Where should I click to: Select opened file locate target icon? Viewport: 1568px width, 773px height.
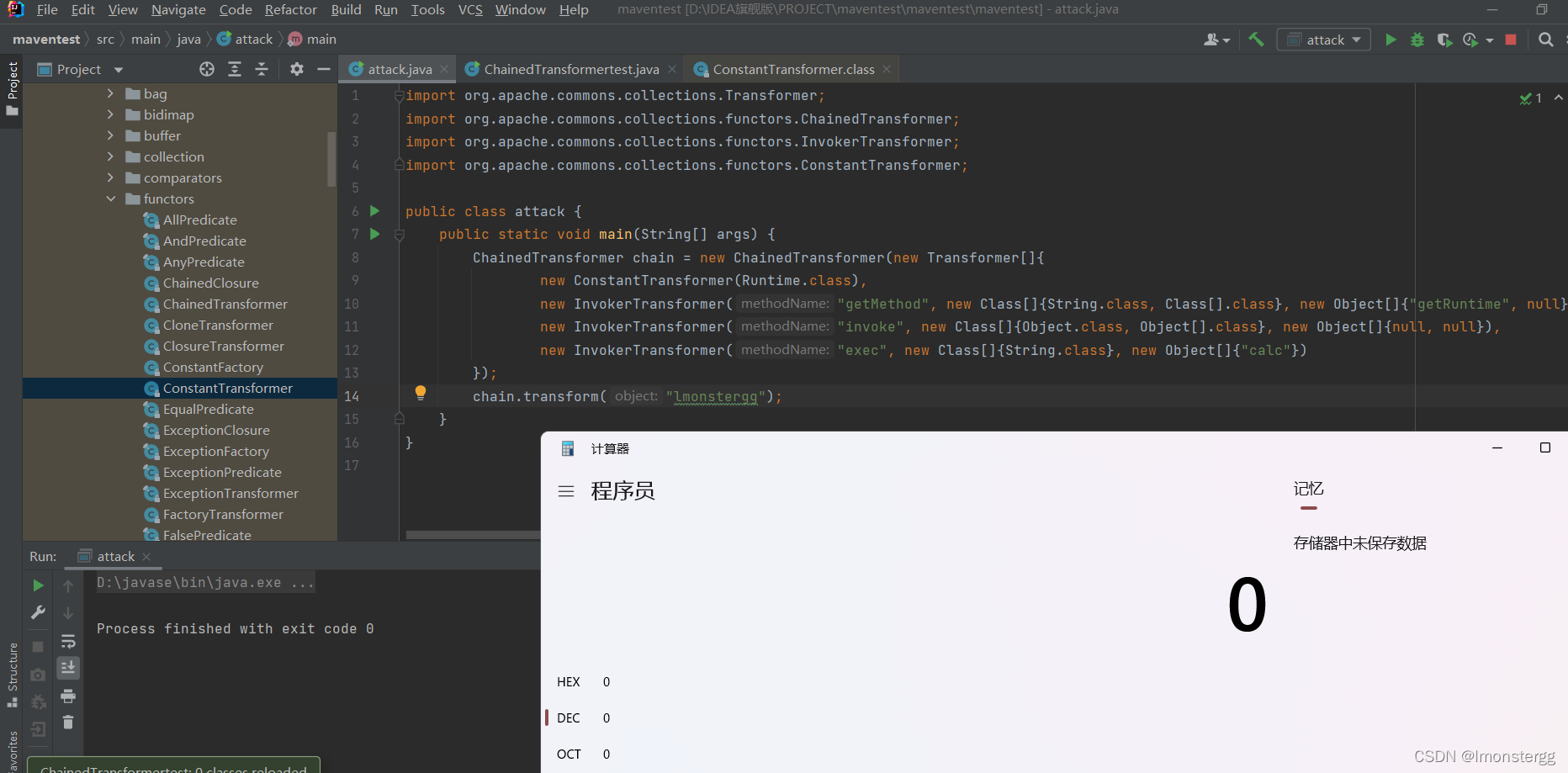pos(207,69)
